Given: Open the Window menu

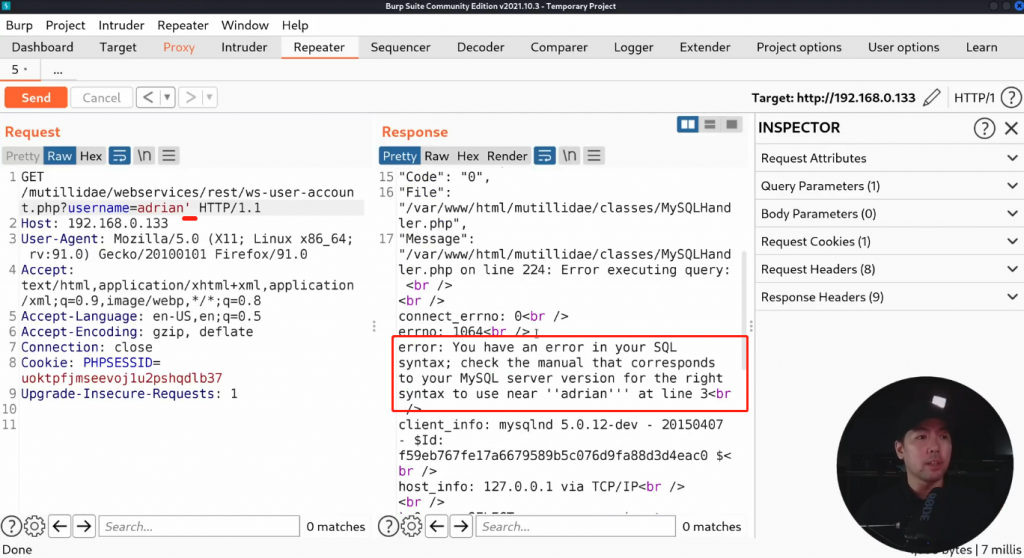Looking at the screenshot, I should coord(245,25).
